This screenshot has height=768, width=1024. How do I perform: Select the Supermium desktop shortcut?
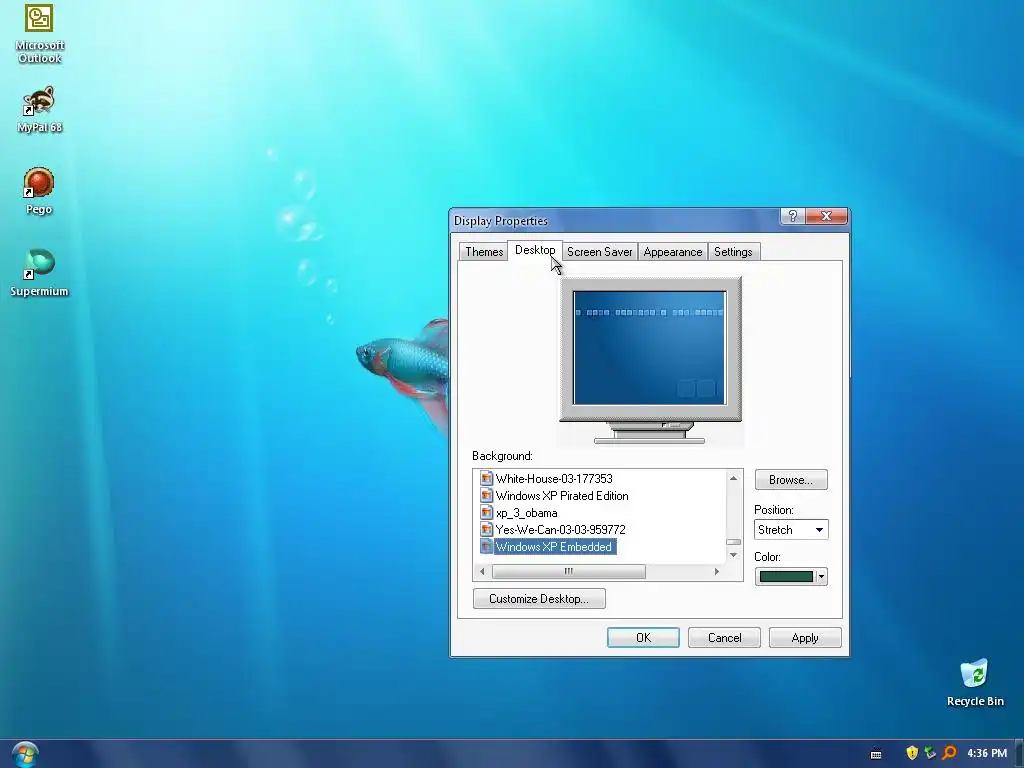[x=39, y=272]
